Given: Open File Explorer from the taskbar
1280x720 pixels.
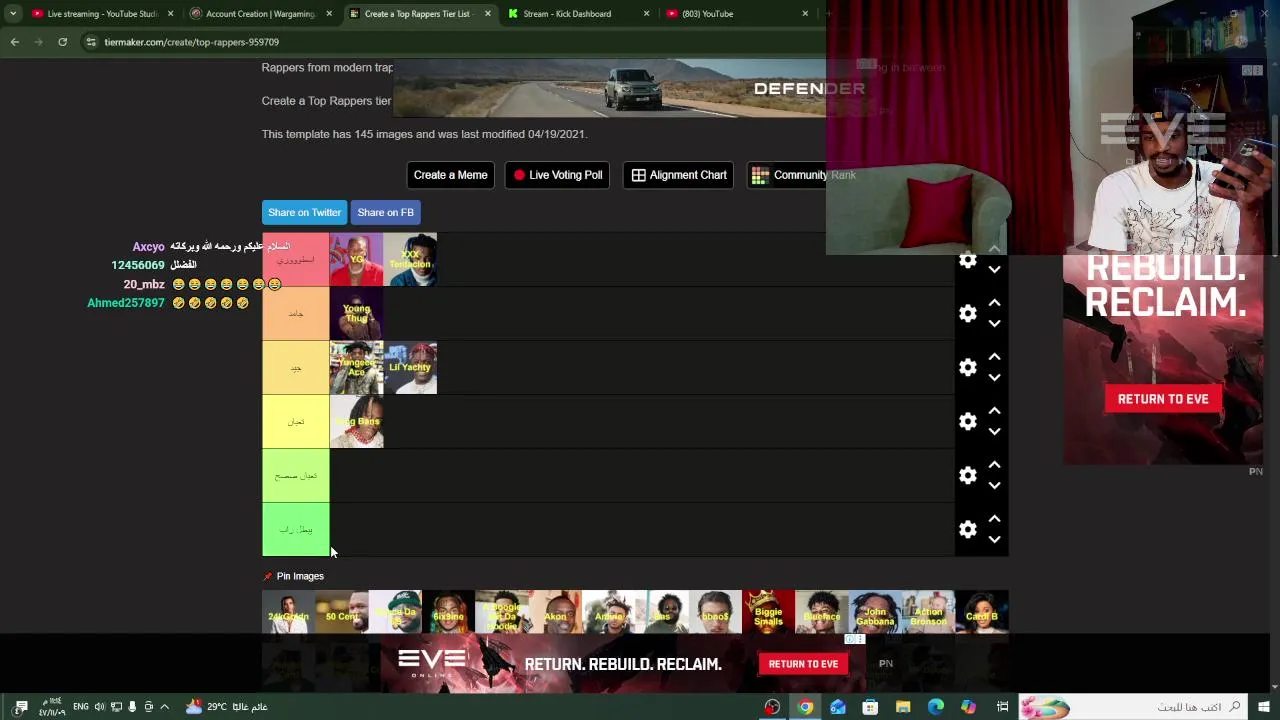Looking at the screenshot, I should (x=903, y=707).
